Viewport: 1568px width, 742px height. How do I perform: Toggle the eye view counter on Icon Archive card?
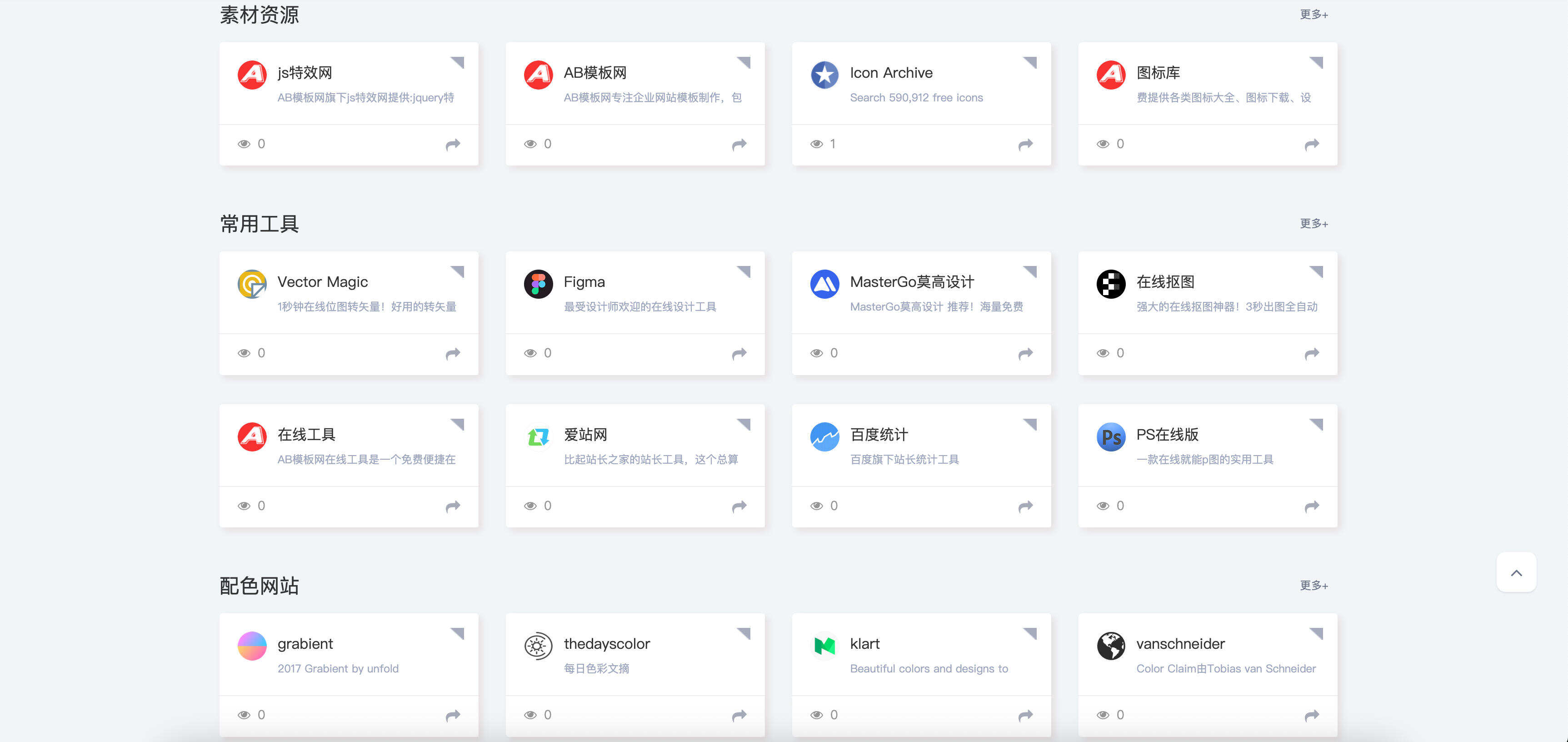click(x=818, y=144)
